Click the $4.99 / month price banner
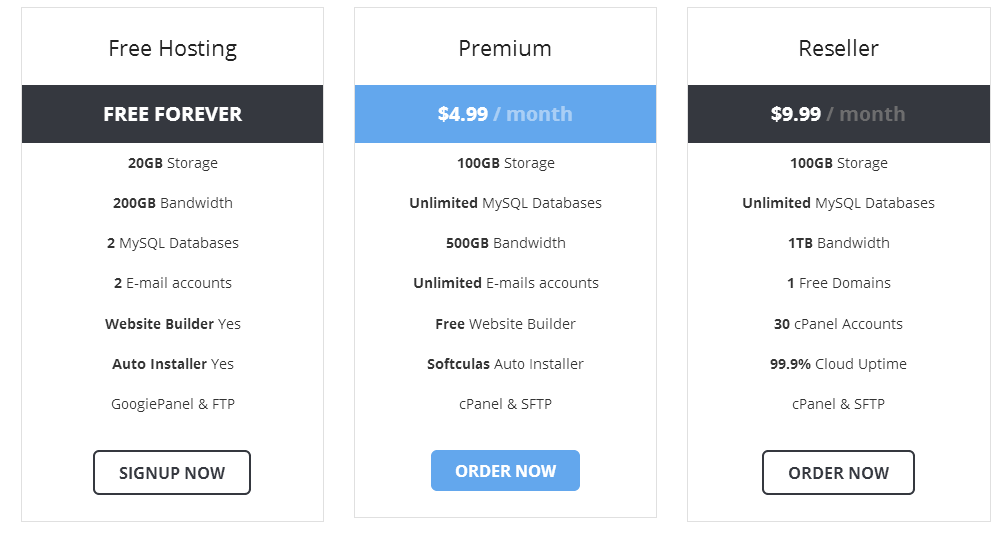The image size is (1003, 537). click(x=505, y=114)
